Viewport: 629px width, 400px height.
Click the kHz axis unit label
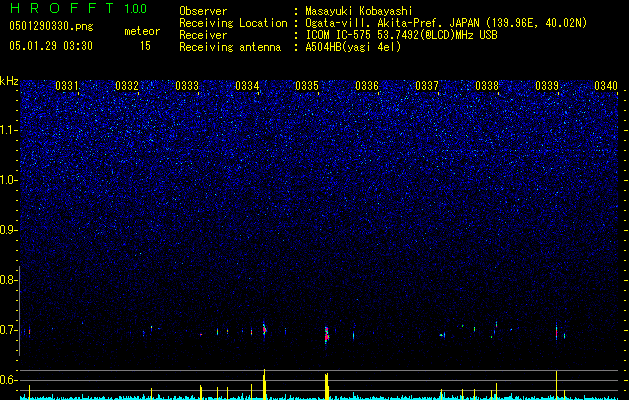coord(9,81)
